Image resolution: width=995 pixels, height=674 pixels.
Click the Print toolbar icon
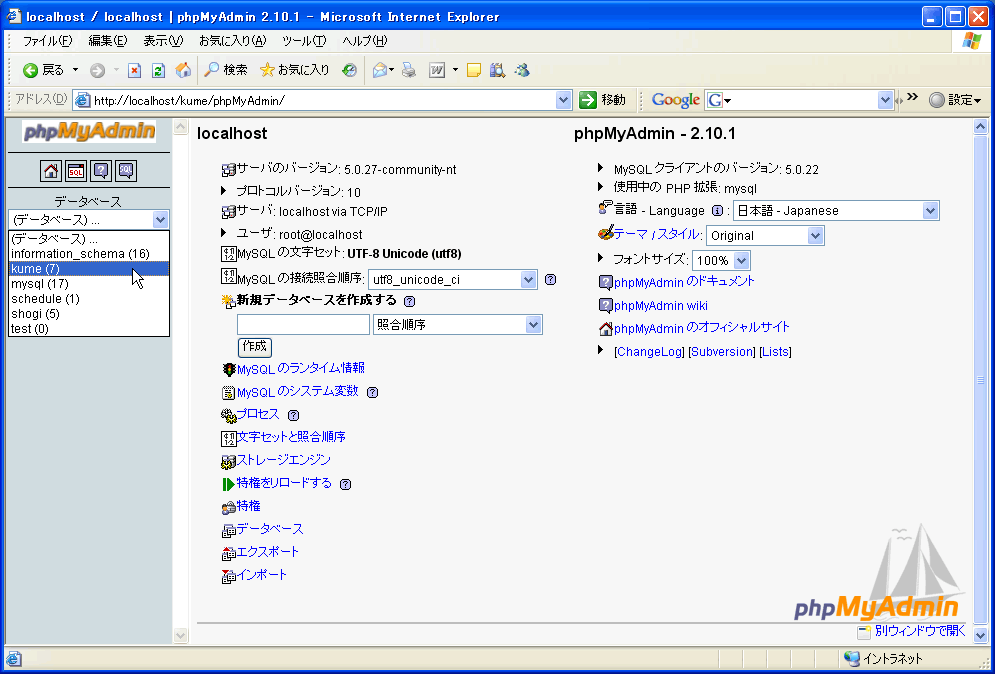click(409, 70)
